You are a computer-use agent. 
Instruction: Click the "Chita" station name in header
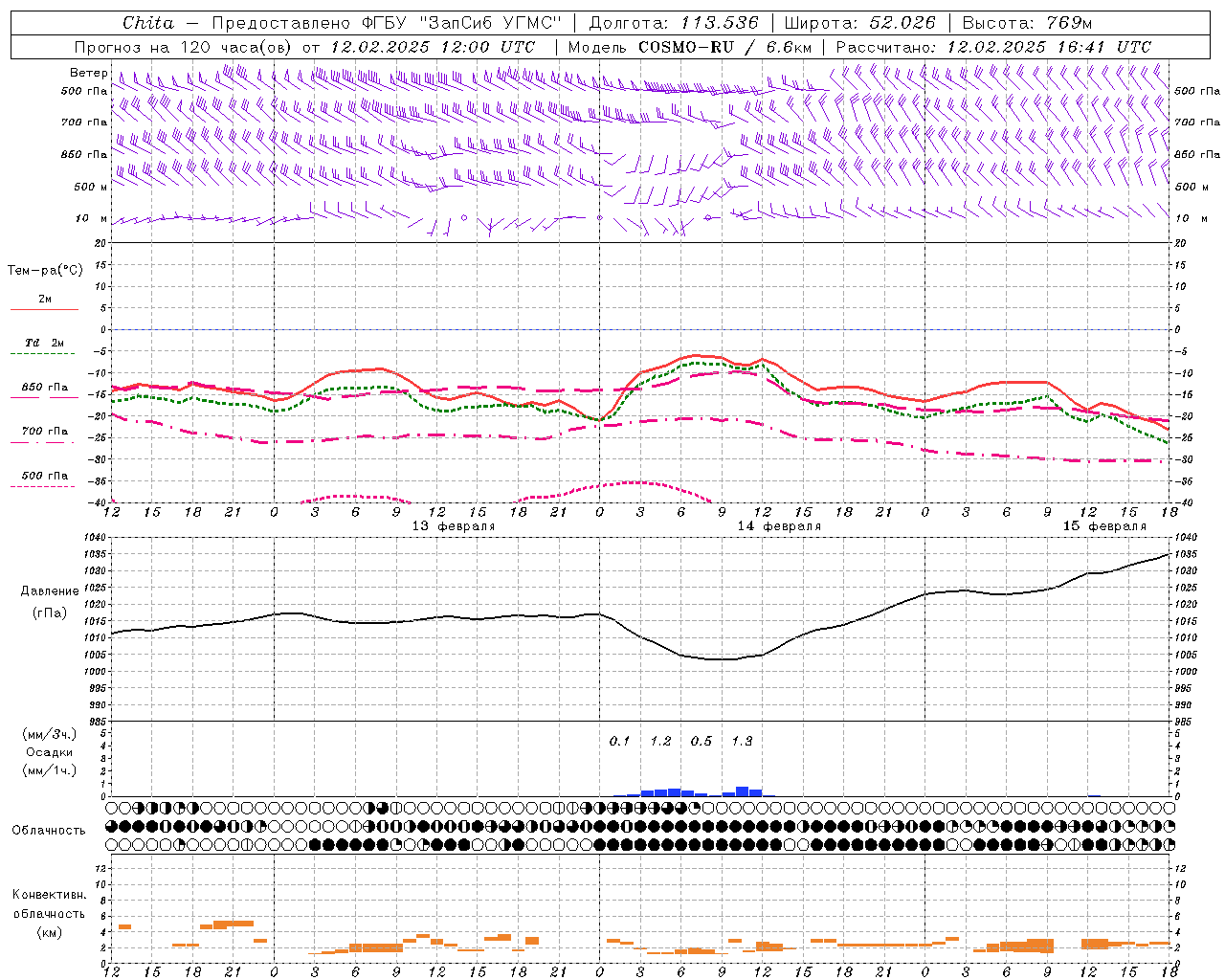pos(148,23)
